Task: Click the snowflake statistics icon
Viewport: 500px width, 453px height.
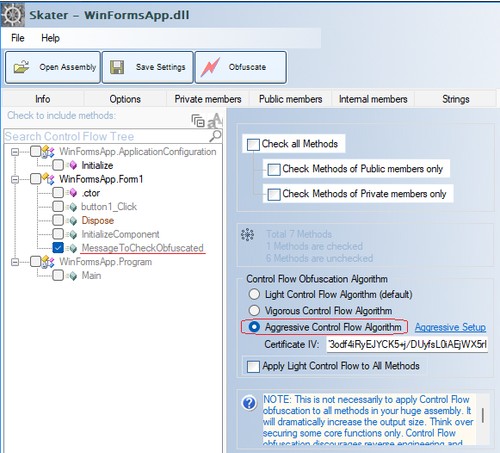Action: (x=247, y=235)
